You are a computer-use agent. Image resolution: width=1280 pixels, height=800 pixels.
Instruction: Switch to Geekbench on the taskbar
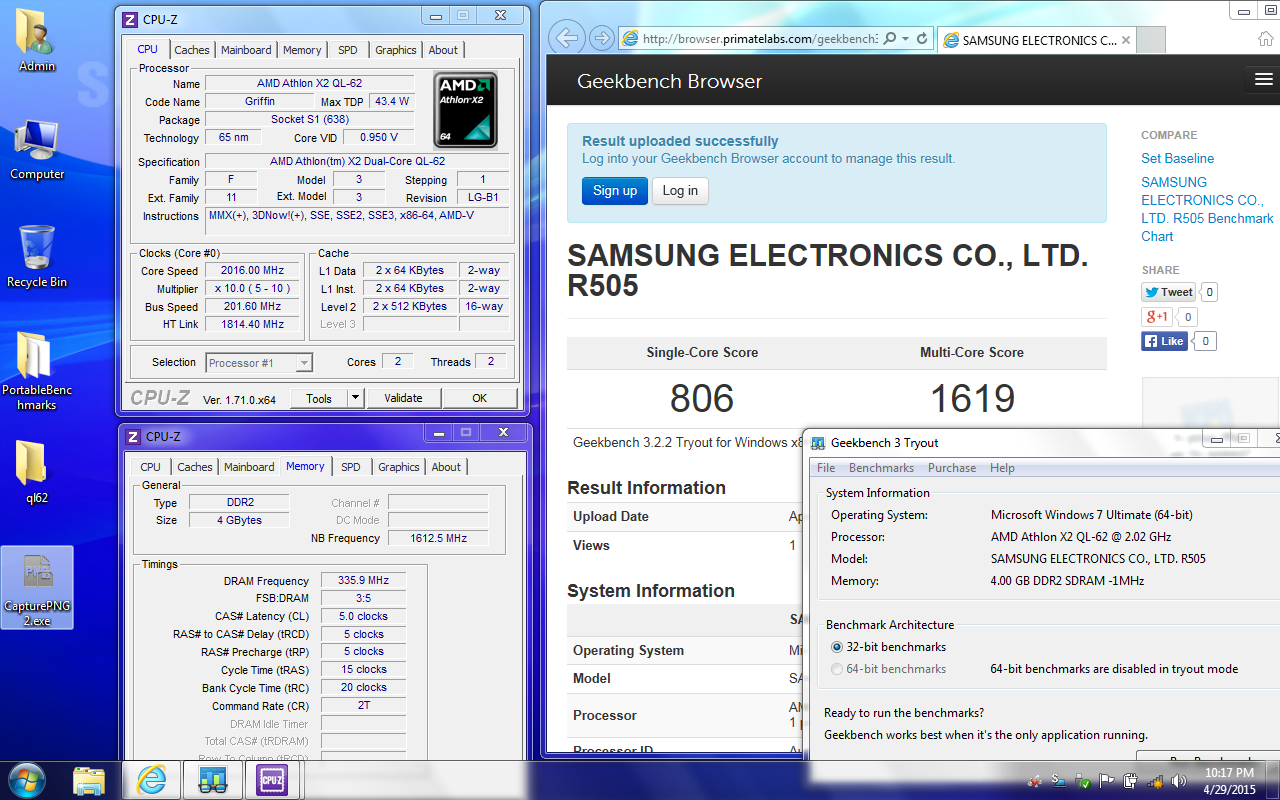click(213, 780)
